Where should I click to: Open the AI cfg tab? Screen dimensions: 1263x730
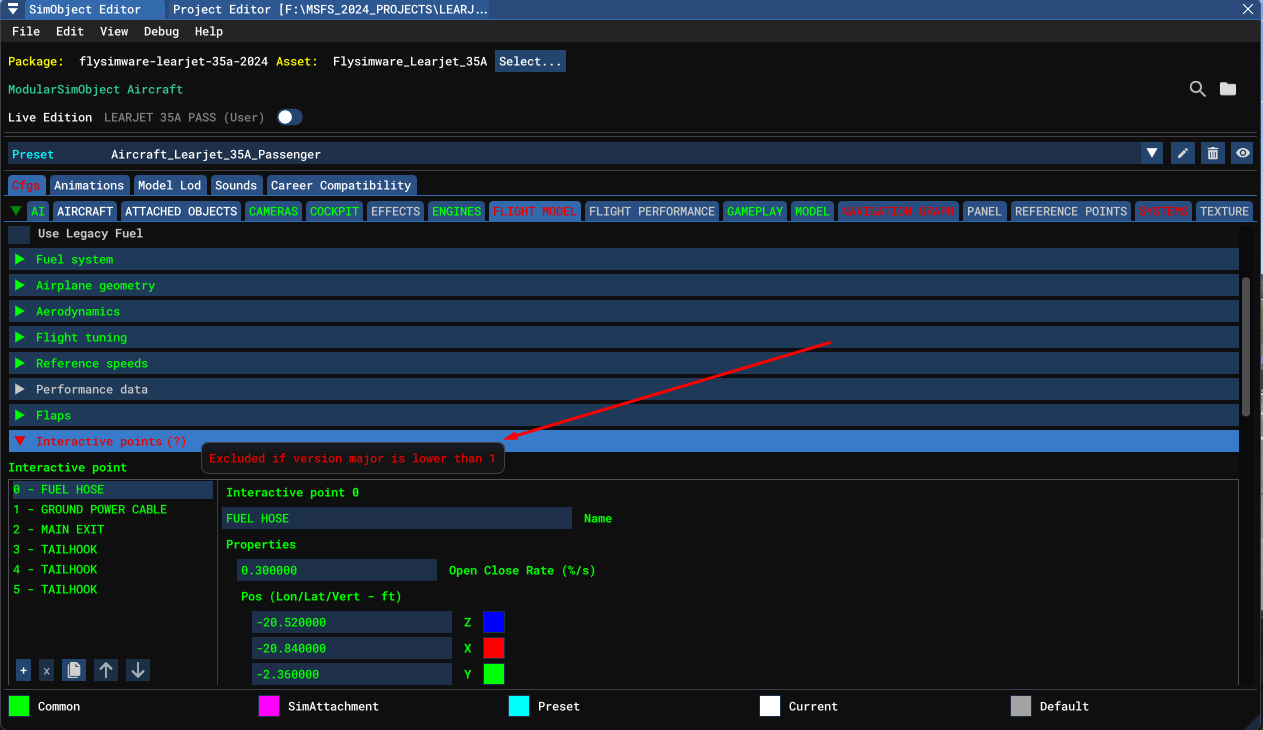38,211
